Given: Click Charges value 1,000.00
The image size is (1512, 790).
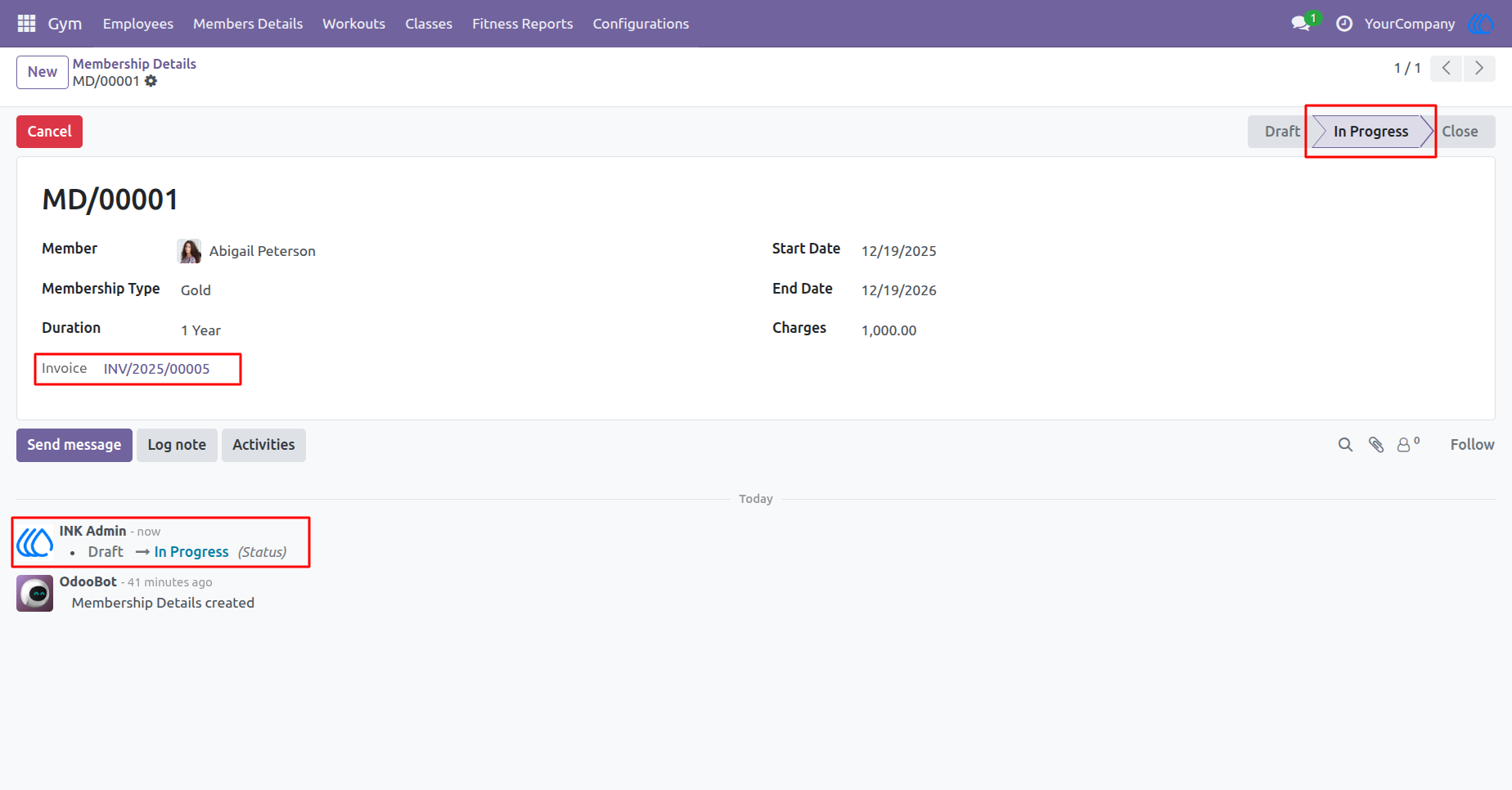Looking at the screenshot, I should point(889,330).
